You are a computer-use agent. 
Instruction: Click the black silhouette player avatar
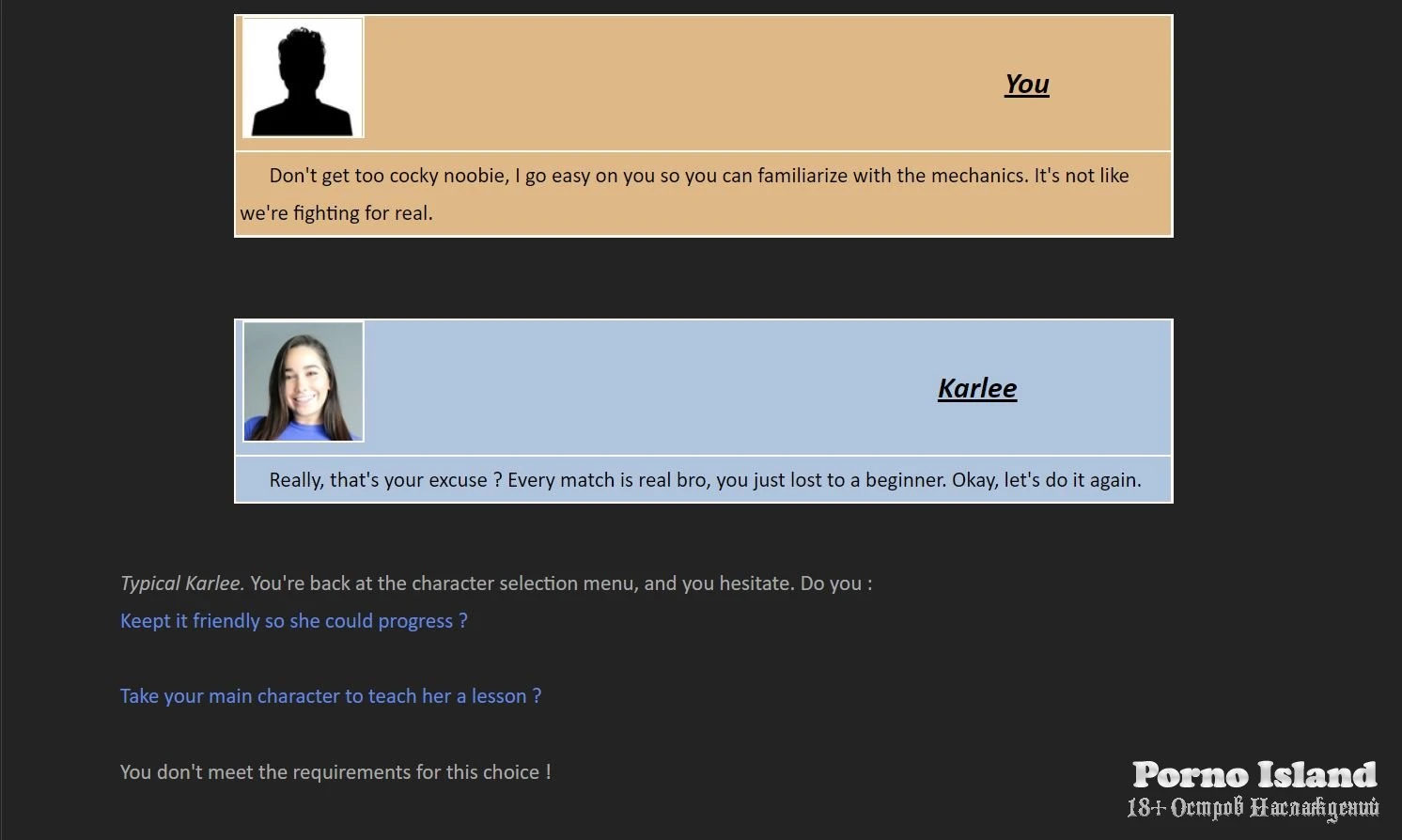coord(303,78)
